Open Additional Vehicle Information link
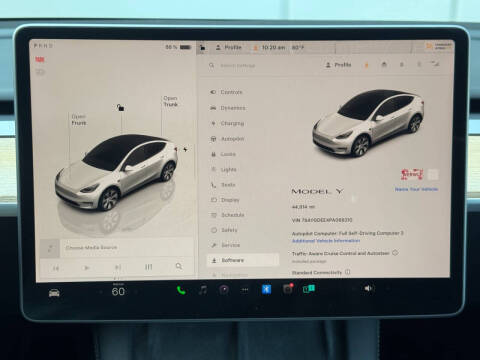The width and height of the screenshot is (480, 360). [326, 241]
